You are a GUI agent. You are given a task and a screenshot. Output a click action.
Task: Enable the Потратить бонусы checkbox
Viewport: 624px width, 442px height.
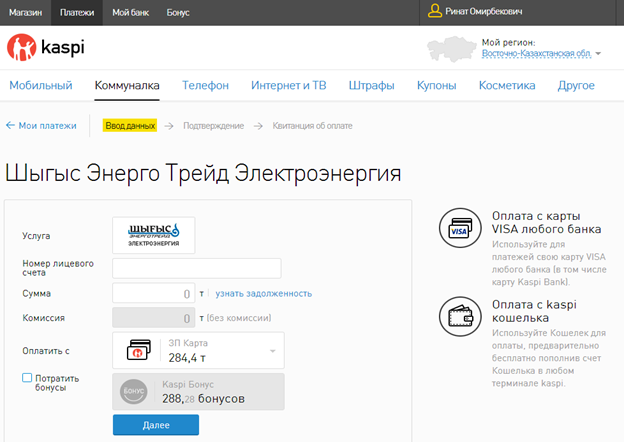(x=27, y=378)
